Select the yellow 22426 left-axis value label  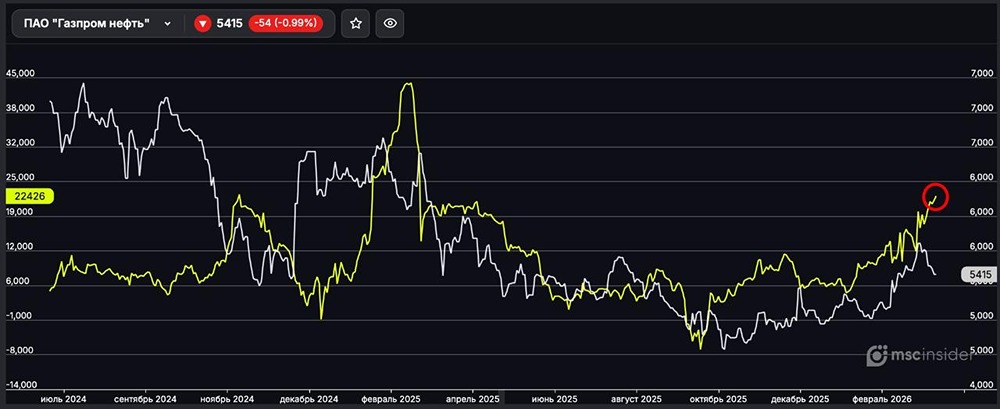pos(27,196)
